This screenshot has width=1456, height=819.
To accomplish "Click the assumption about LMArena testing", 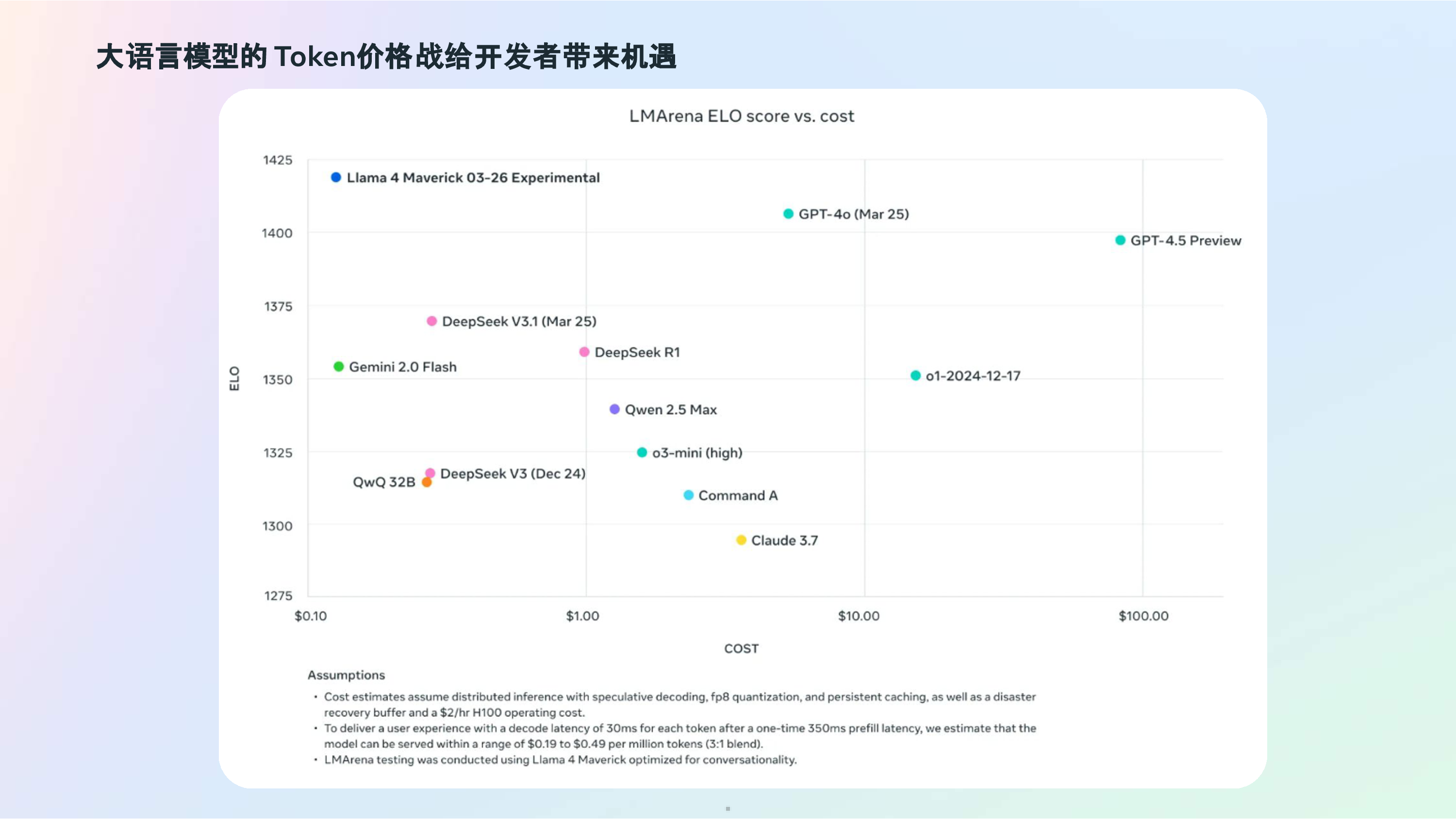I will pos(560,760).
